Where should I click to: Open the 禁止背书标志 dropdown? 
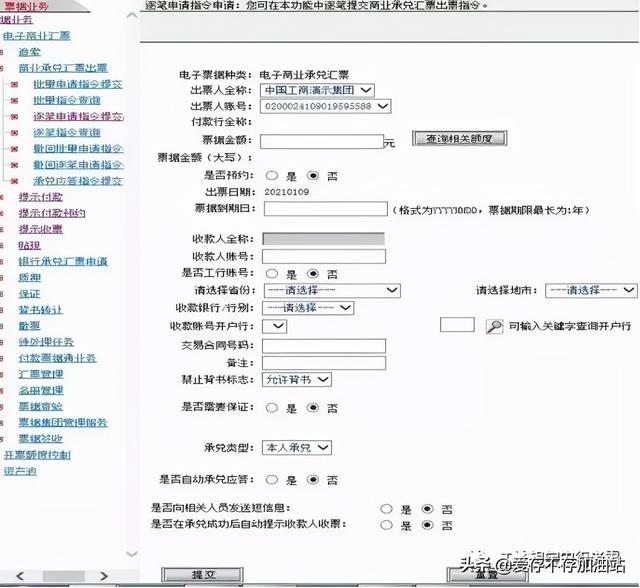point(297,380)
